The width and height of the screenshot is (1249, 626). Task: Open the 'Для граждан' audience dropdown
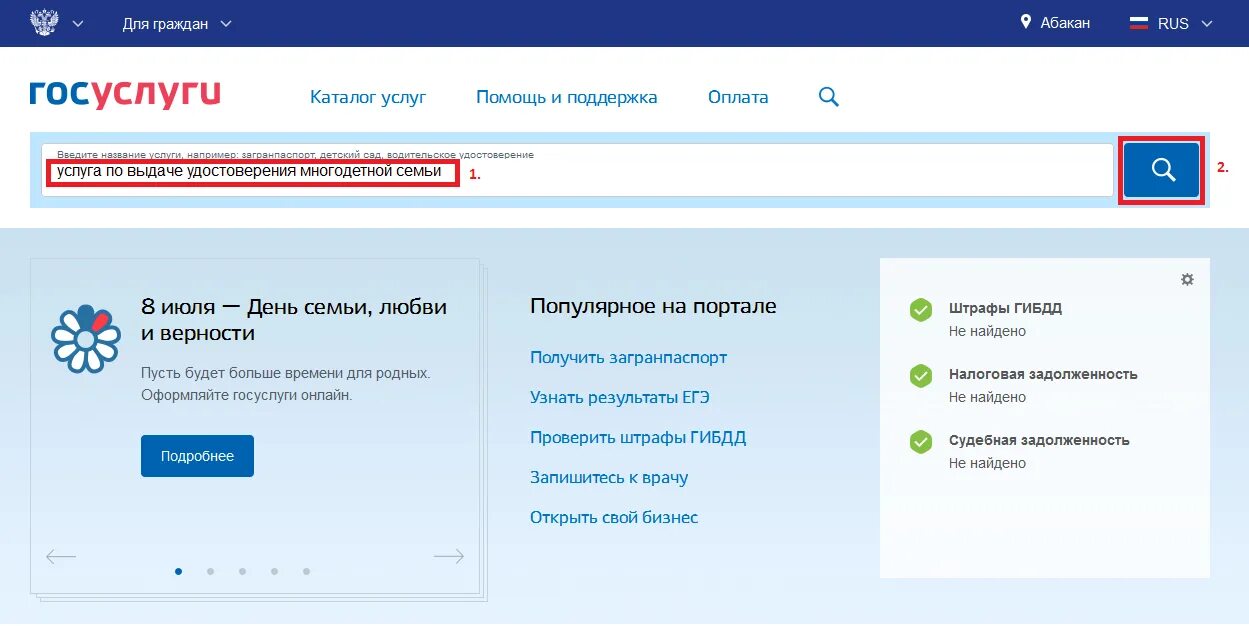point(177,23)
